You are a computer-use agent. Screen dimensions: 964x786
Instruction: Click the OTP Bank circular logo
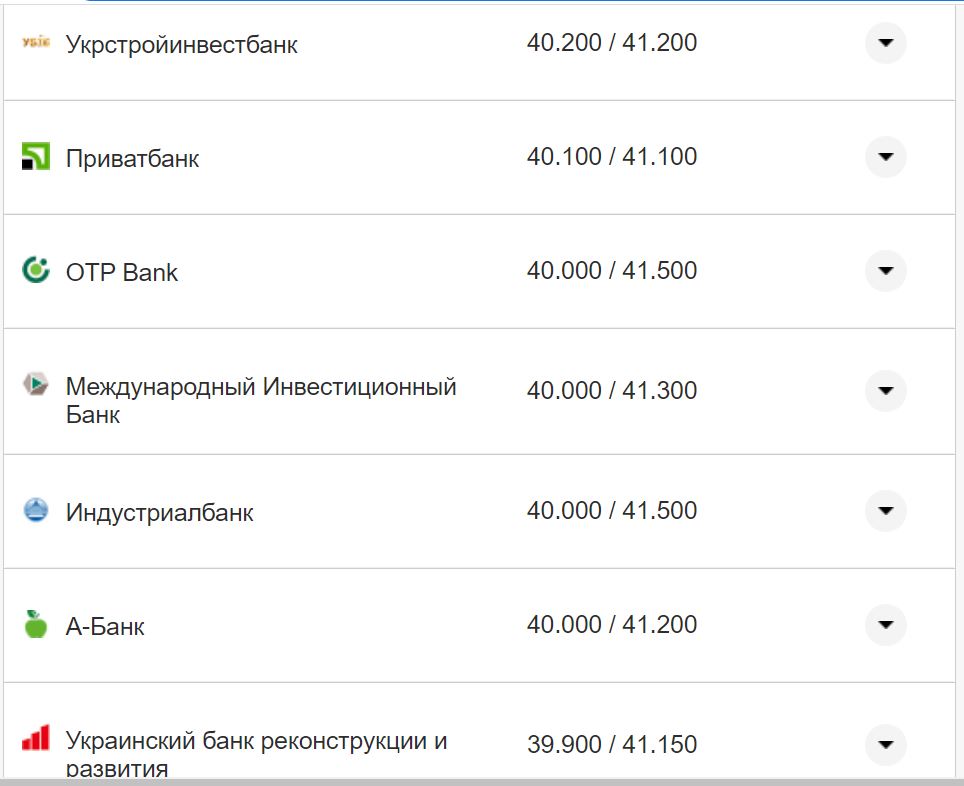click(x=34, y=271)
